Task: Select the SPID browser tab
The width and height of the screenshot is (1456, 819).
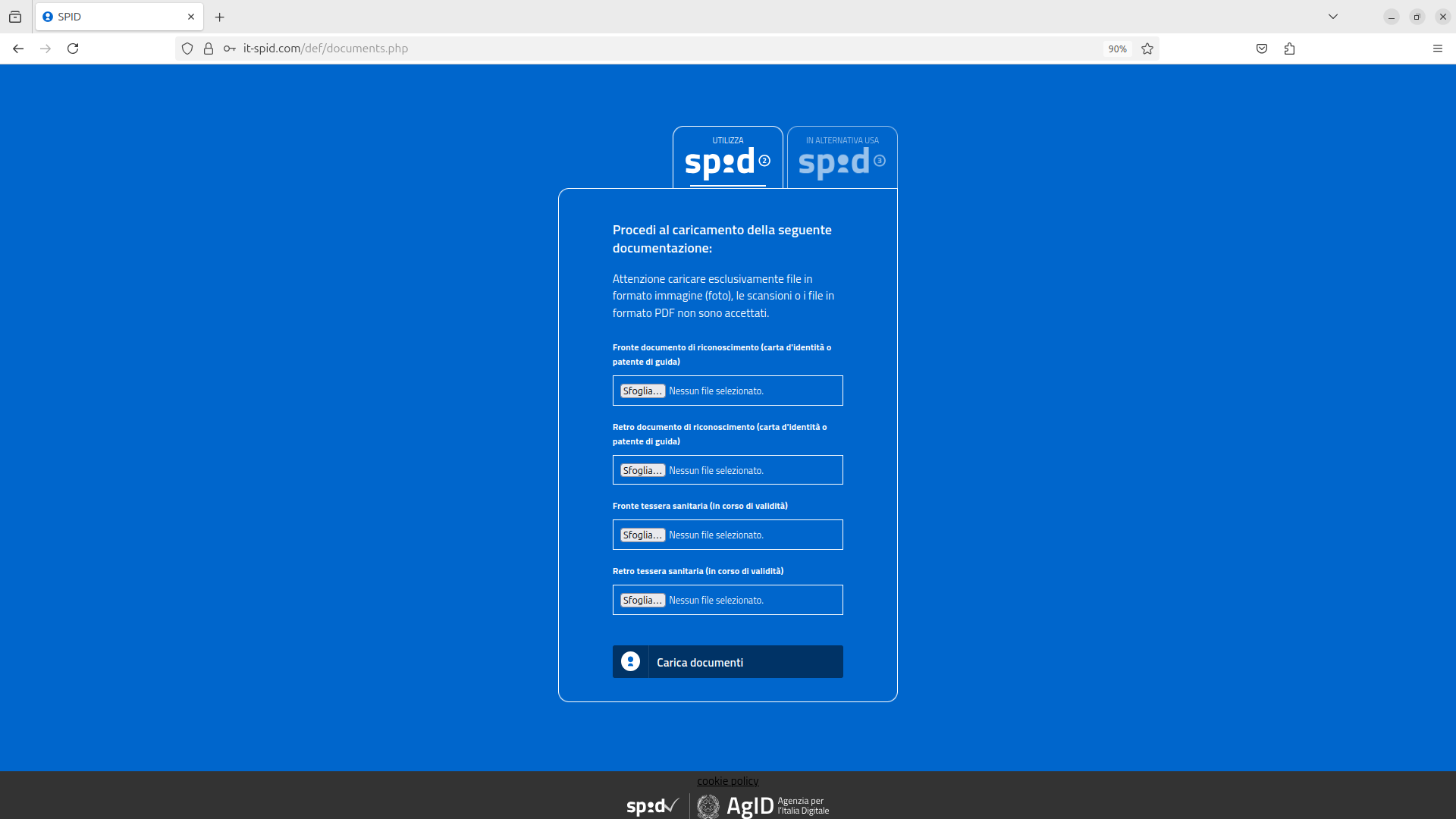Action: coord(119,17)
